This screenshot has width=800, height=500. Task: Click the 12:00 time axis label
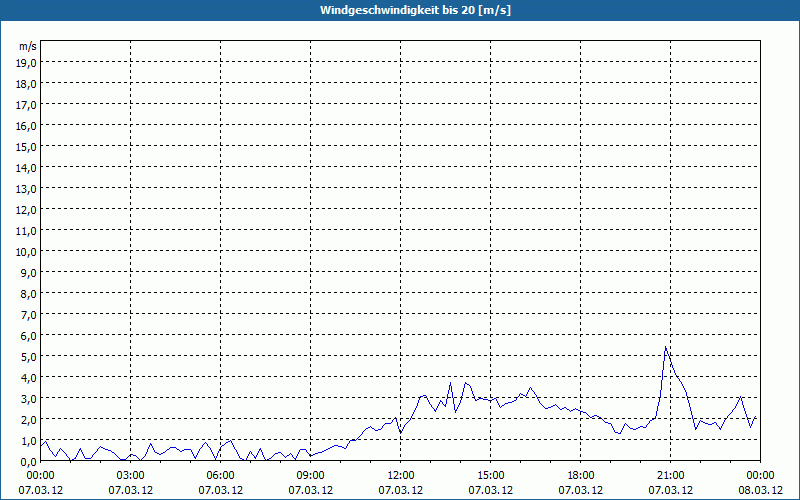pos(401,476)
